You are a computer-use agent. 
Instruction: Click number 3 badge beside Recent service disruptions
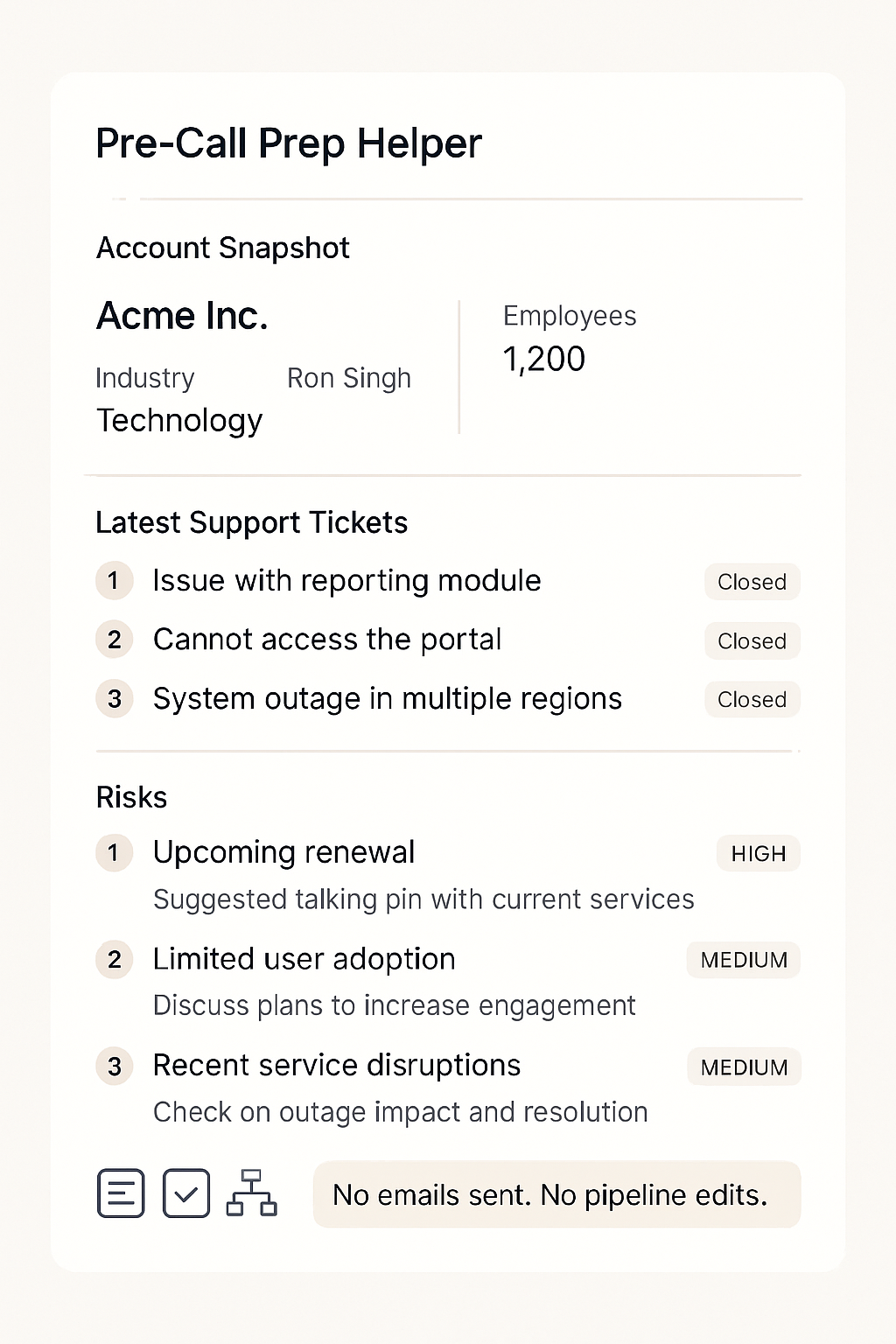114,1067
